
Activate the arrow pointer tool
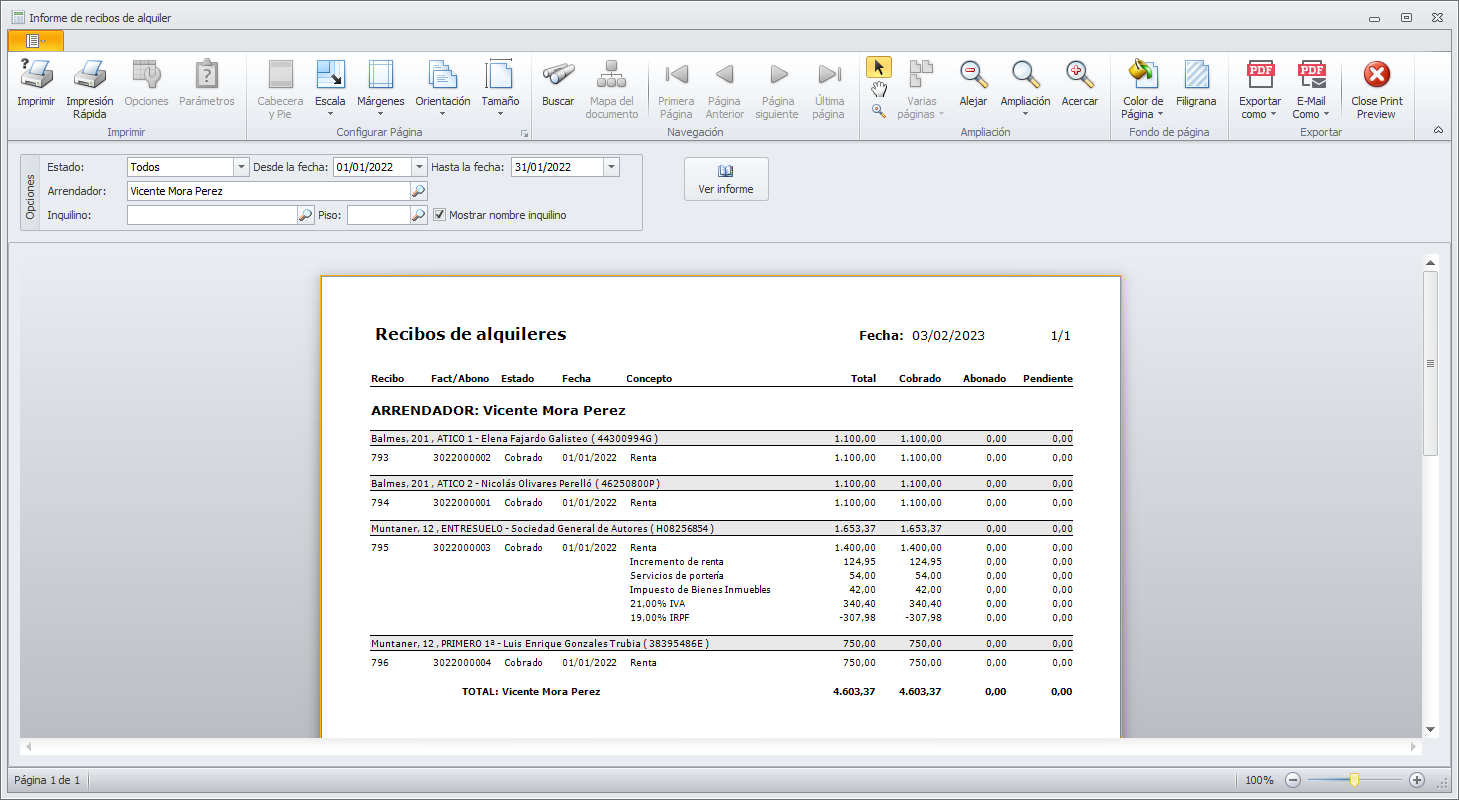tap(879, 68)
